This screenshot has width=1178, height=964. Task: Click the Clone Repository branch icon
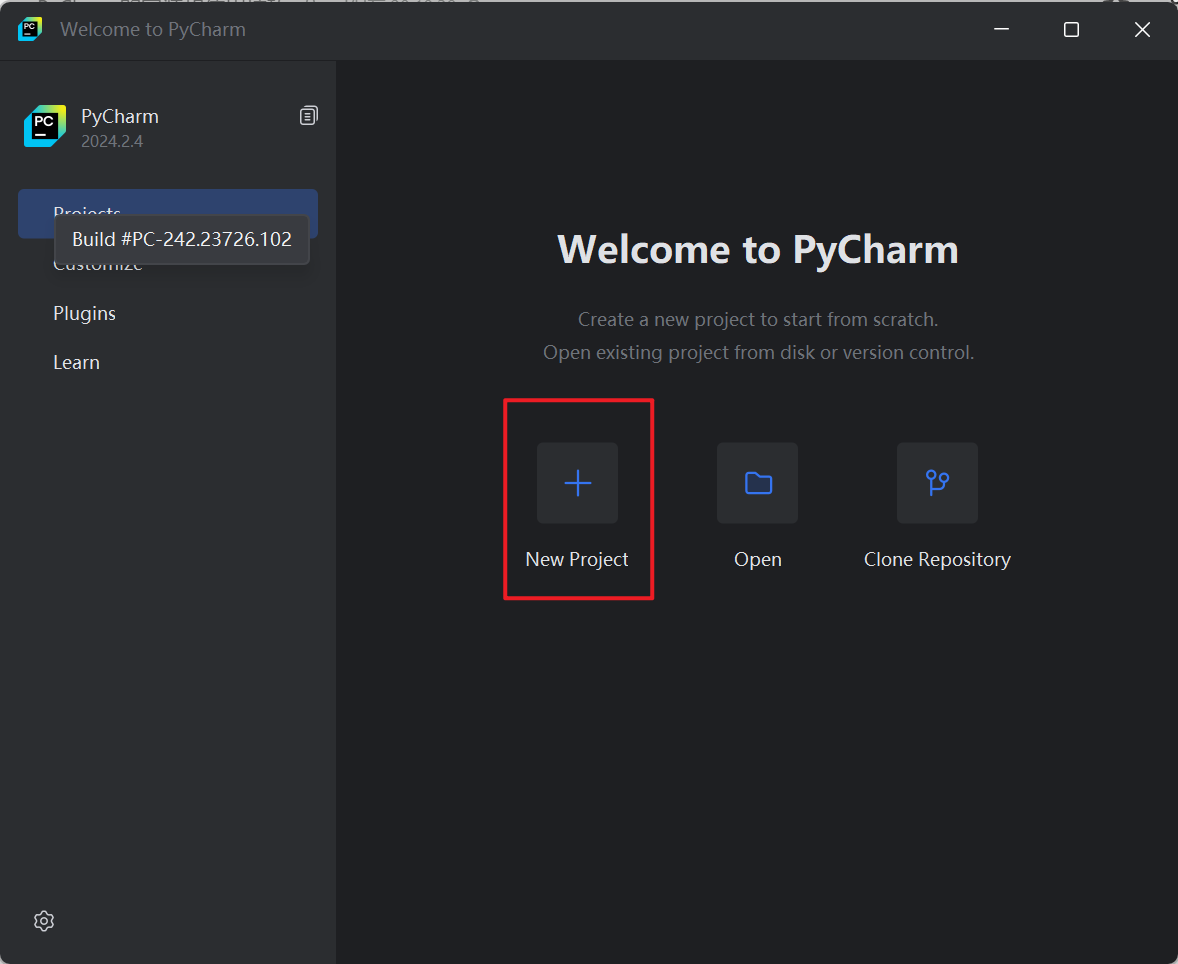937,483
